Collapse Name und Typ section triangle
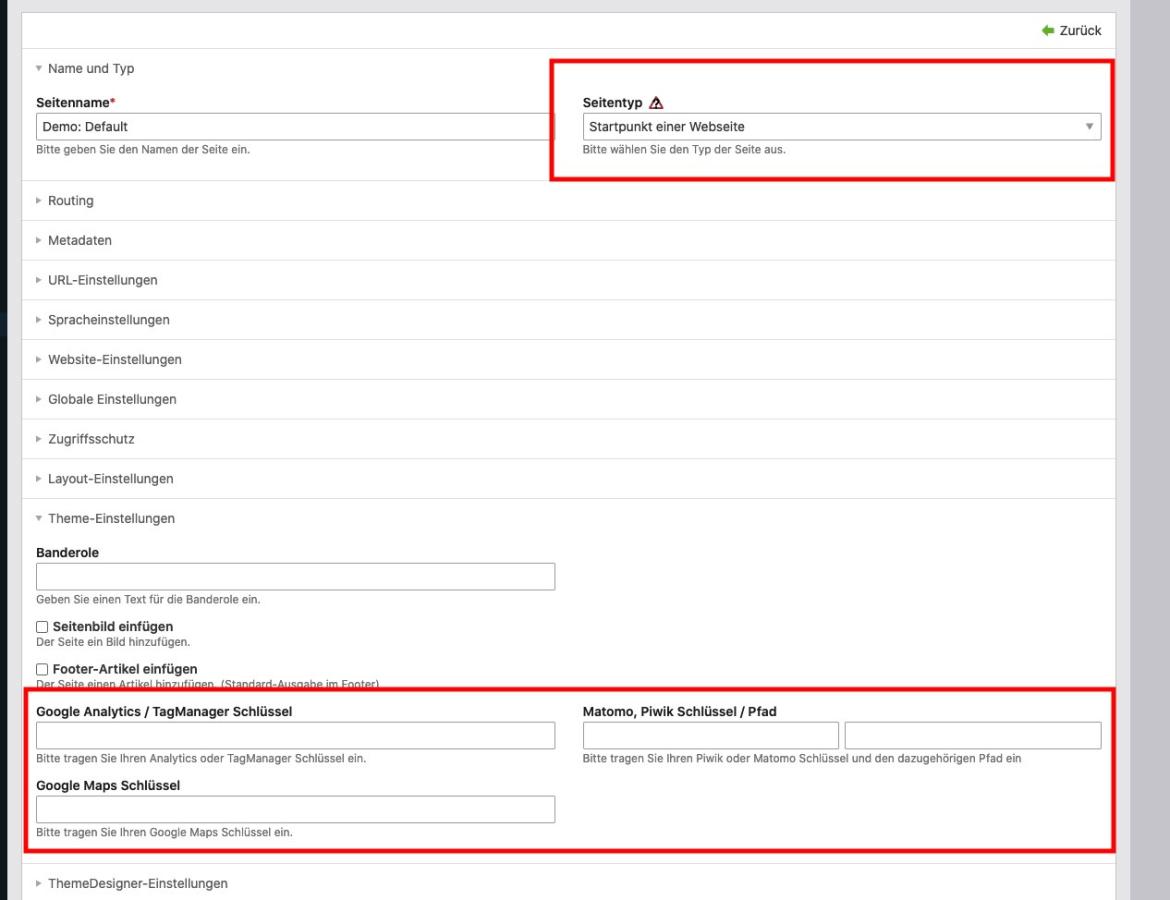This screenshot has height=900, width=1170. 39,69
